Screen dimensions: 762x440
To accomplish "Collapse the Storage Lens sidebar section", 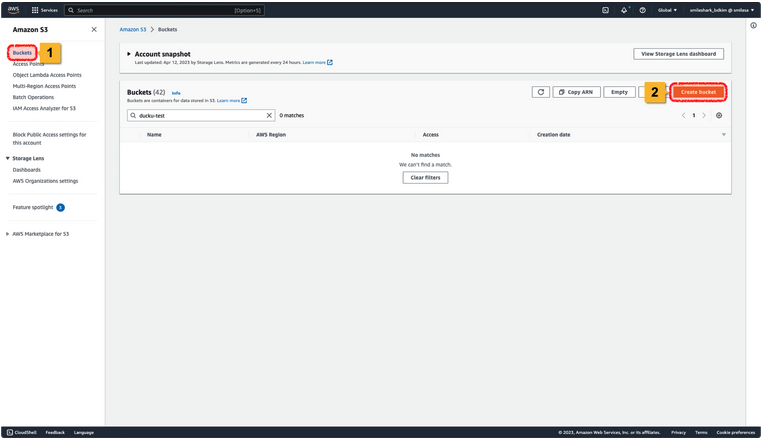I will 8,158.
